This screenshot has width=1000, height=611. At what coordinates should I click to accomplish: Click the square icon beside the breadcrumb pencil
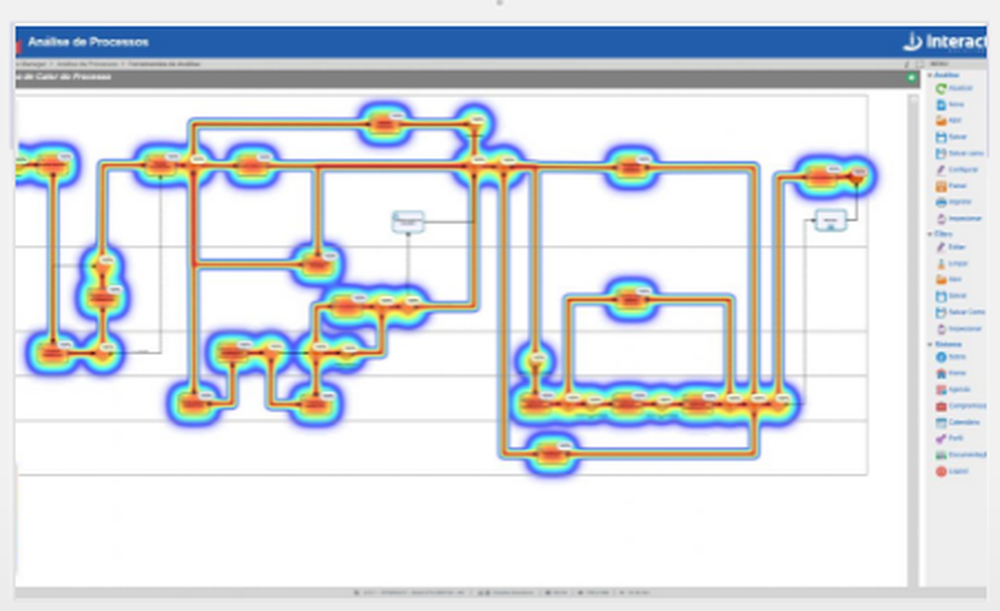(920, 64)
